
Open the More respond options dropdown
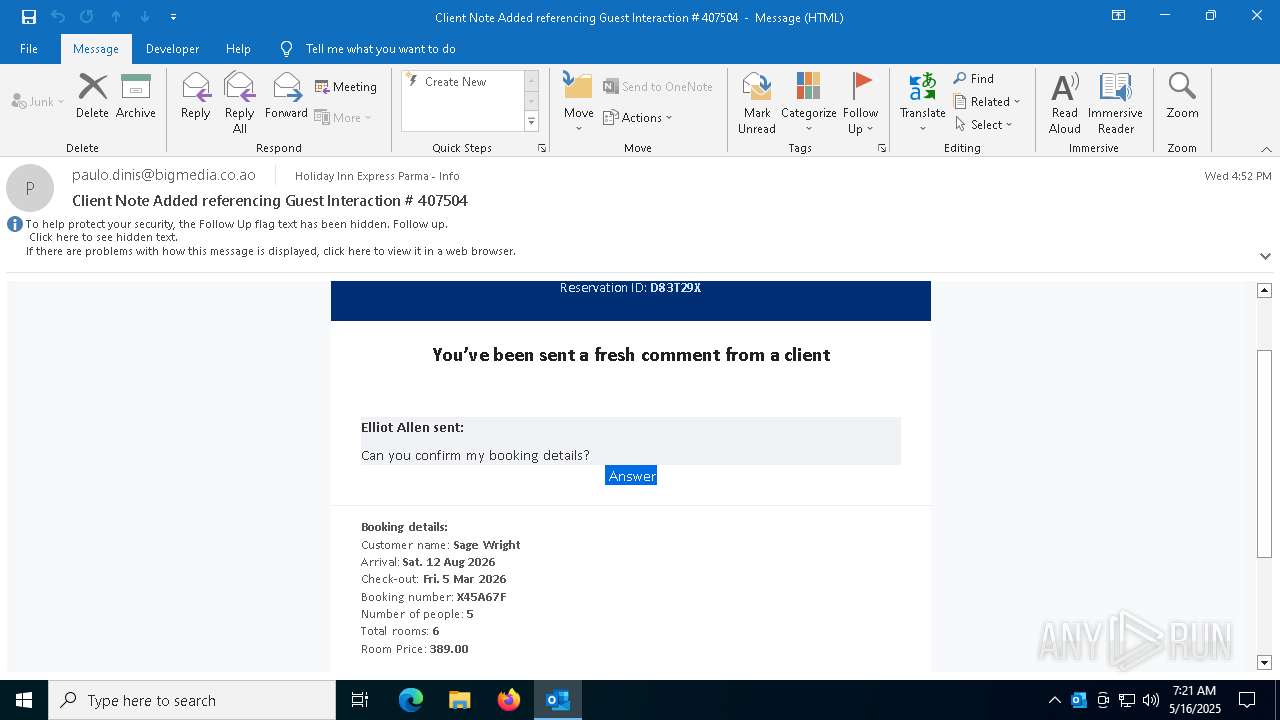tap(343, 117)
